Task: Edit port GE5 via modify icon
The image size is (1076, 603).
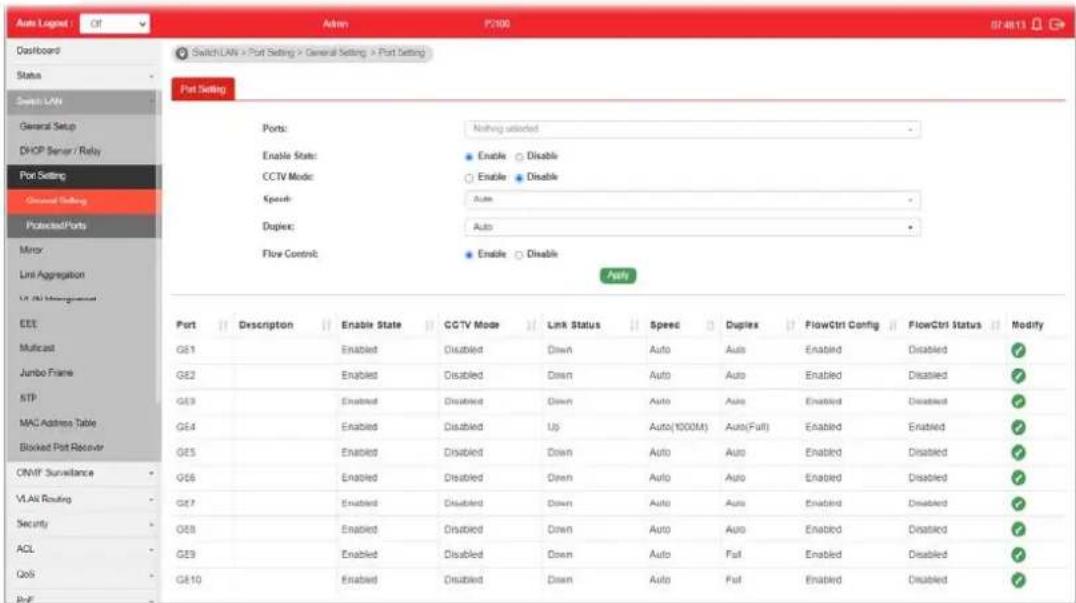Action: [1018, 452]
